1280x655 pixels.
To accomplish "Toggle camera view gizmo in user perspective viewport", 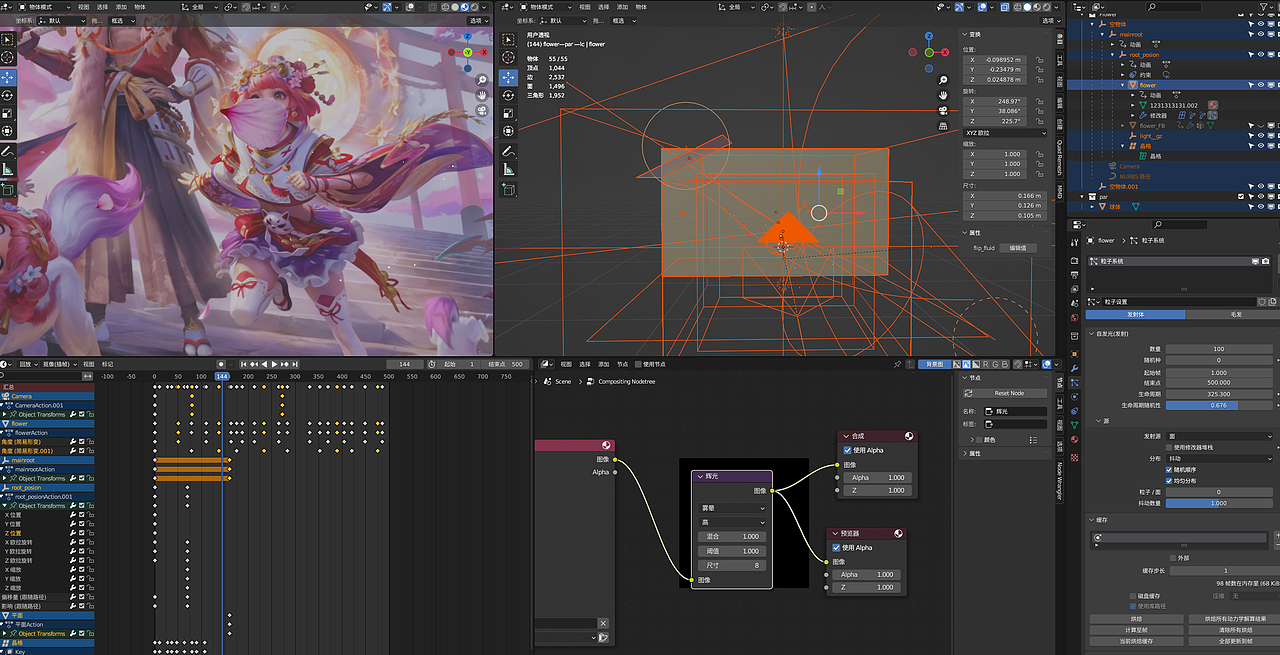I will click(x=943, y=110).
